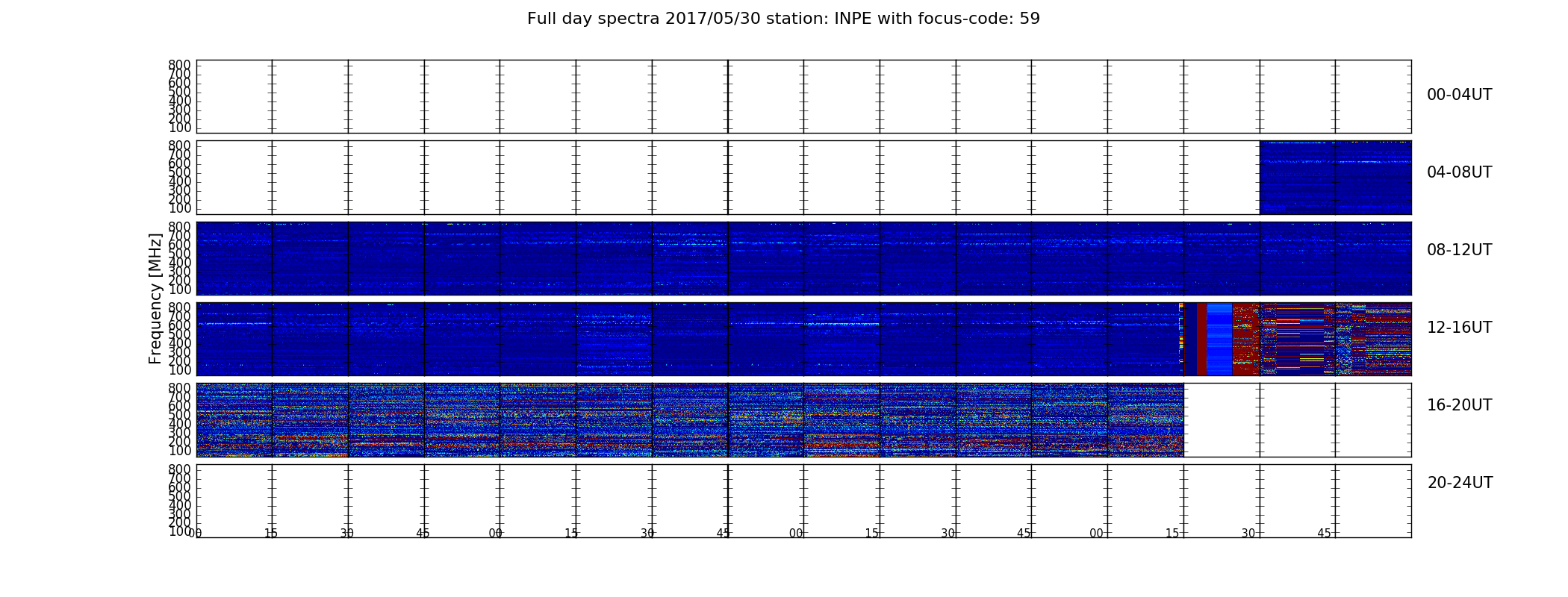This screenshot has height=597, width=1568.
Task: Click inside the 08-12UT spectrogram panel
Action: (x=803, y=258)
